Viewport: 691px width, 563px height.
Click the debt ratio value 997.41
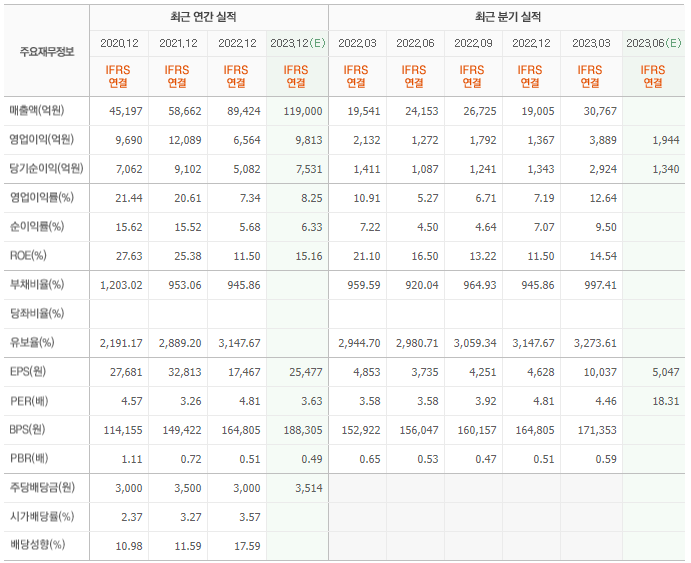600,285
